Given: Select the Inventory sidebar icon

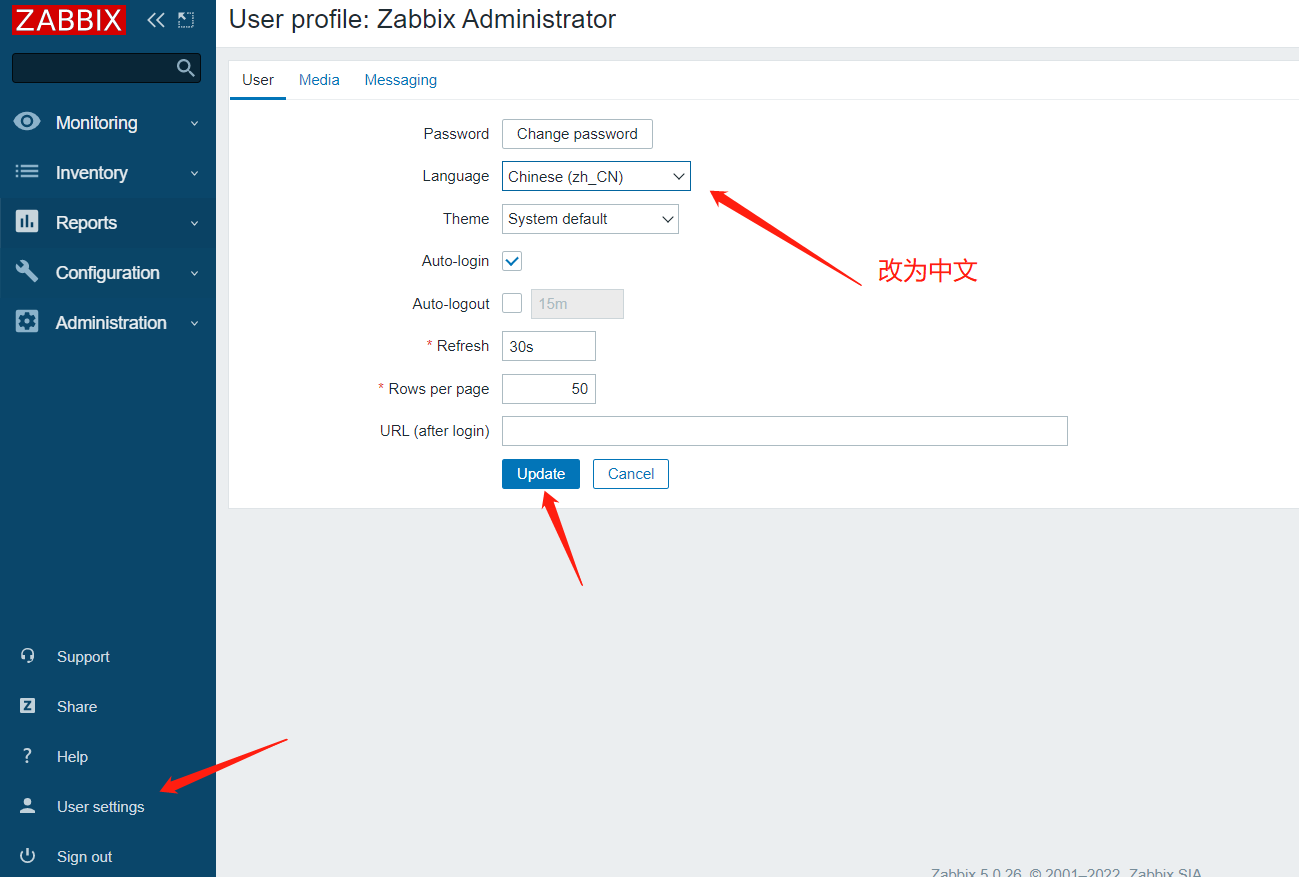Looking at the screenshot, I should (x=27, y=172).
